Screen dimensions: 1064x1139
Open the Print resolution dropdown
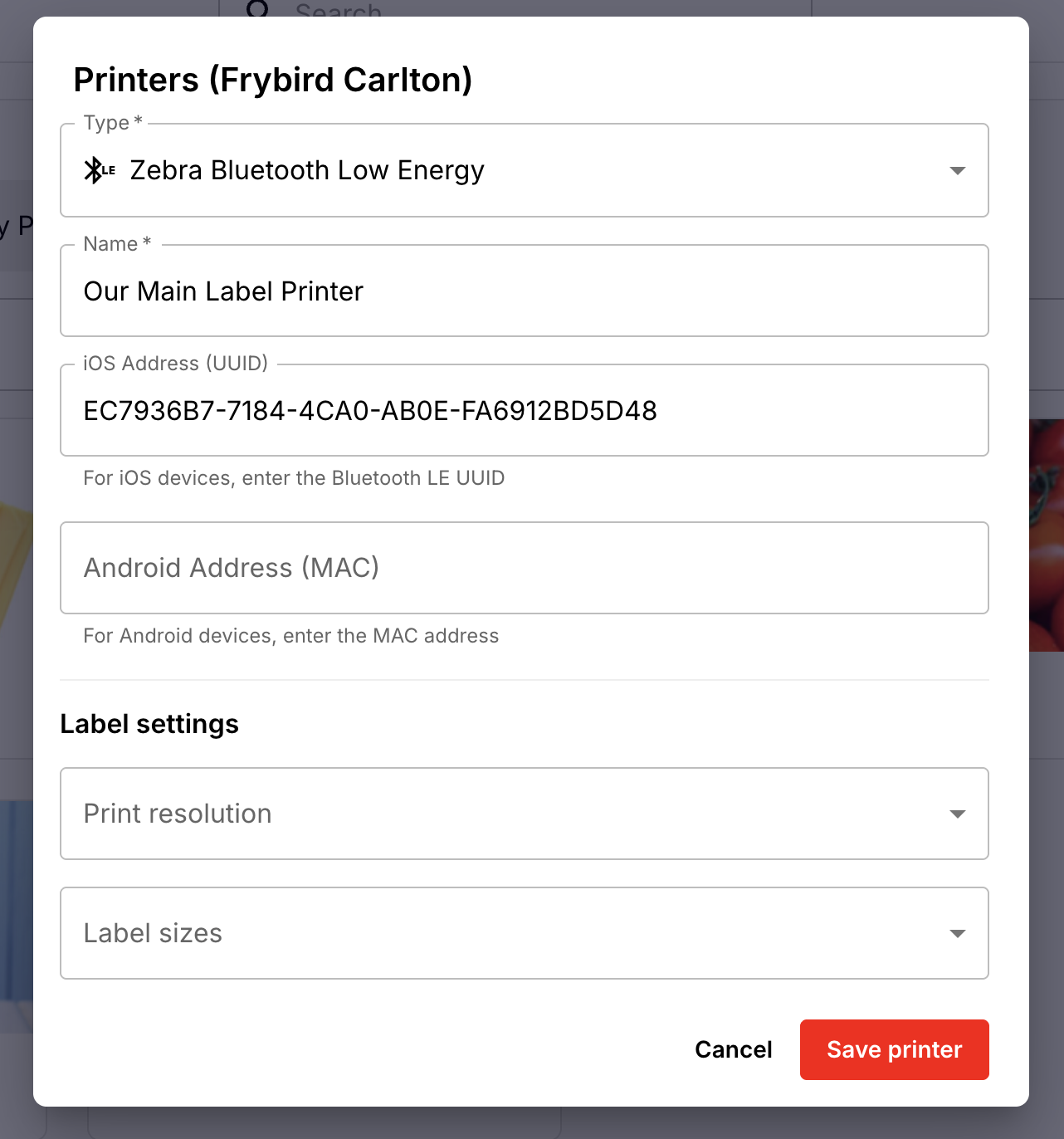525,814
